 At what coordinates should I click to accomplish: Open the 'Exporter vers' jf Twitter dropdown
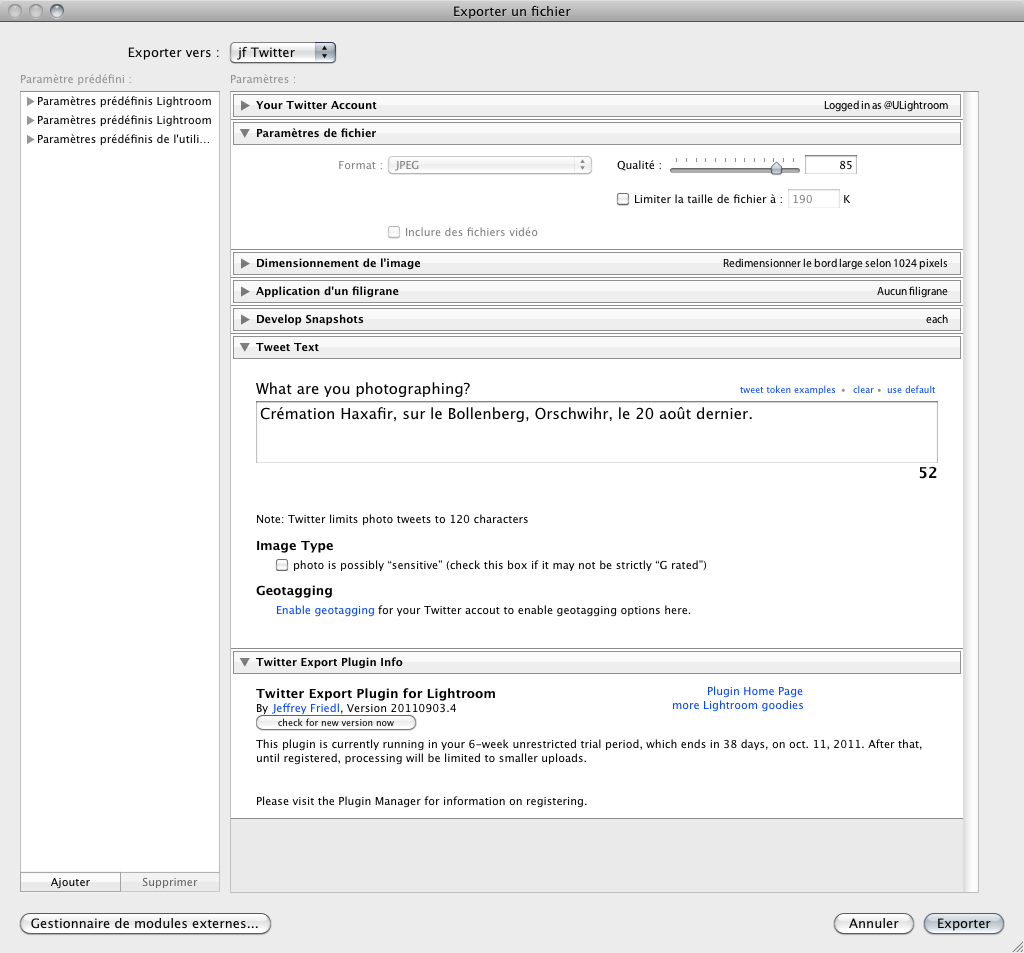pyautogui.click(x=283, y=52)
